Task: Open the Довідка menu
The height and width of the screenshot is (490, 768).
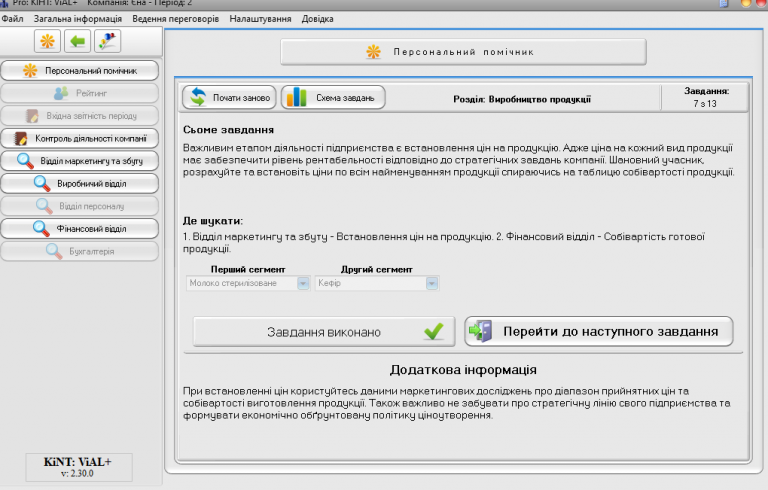Action: (x=317, y=19)
